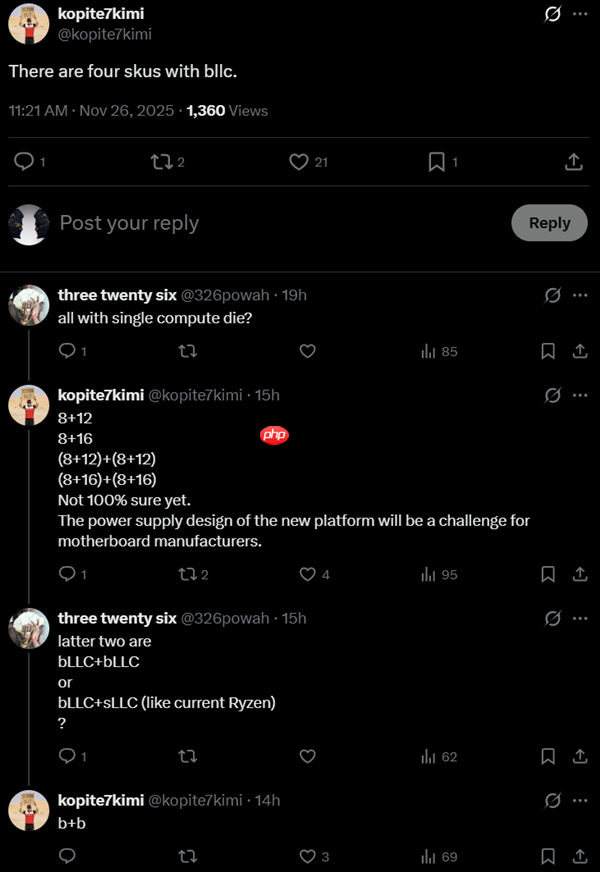Repost the main post about four skus

point(160,161)
